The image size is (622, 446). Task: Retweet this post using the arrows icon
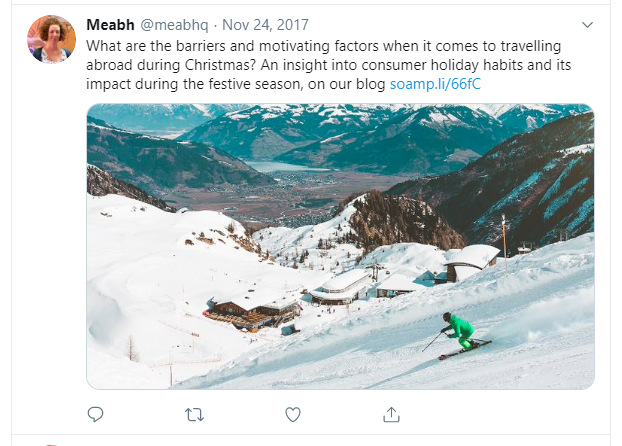pyautogui.click(x=193, y=414)
